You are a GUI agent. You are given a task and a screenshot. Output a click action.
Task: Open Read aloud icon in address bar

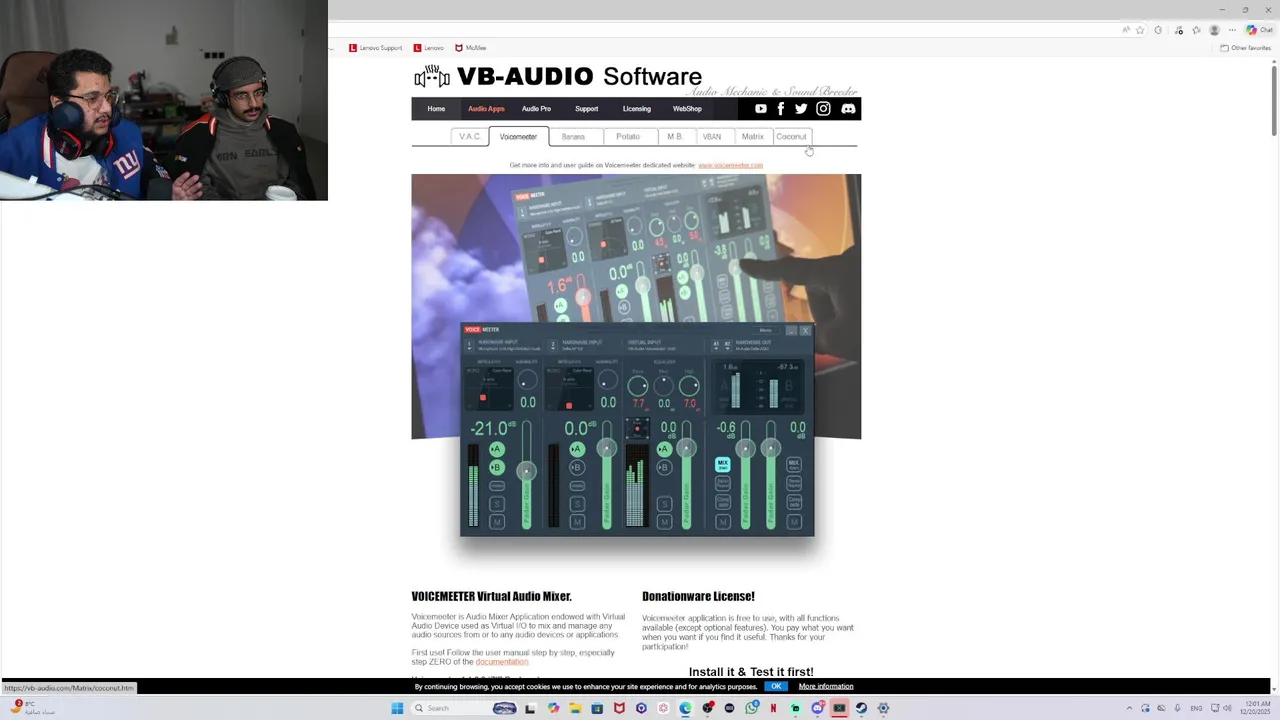(1126, 30)
